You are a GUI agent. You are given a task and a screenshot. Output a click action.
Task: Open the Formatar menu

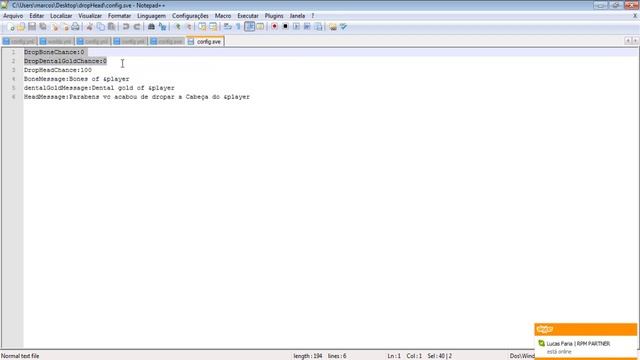point(120,16)
